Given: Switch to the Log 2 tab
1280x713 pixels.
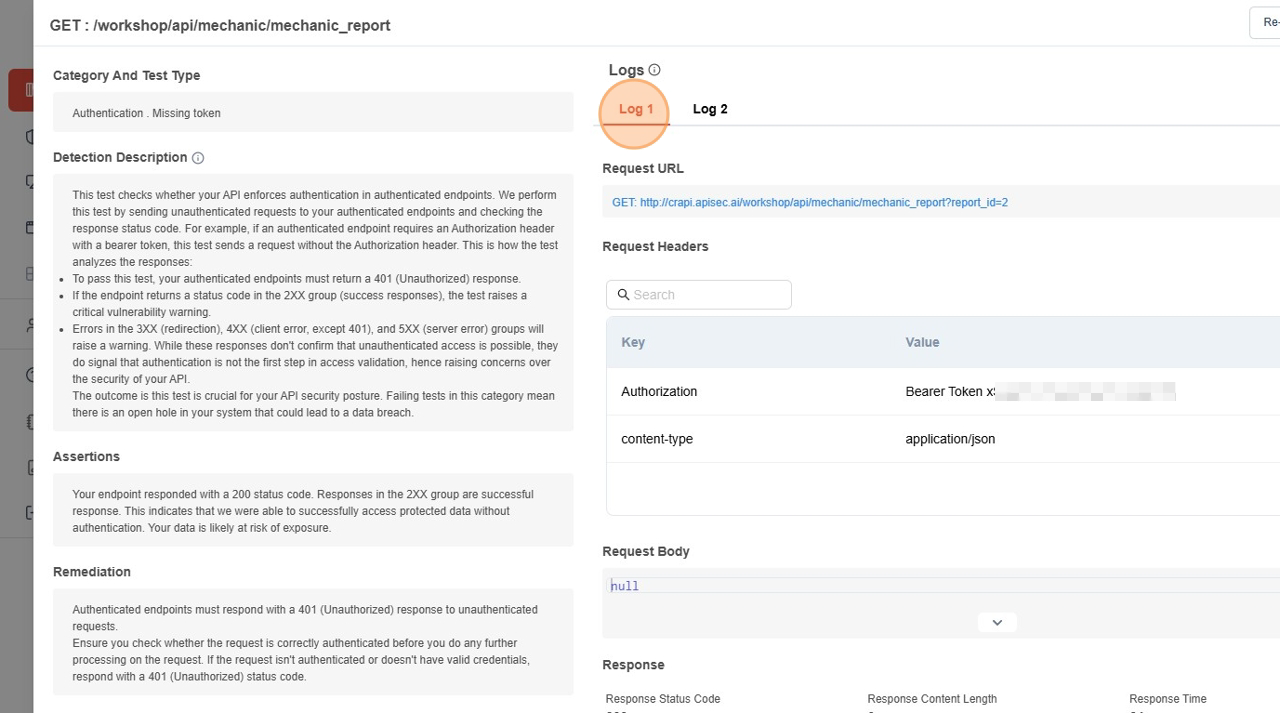Looking at the screenshot, I should click(x=710, y=109).
